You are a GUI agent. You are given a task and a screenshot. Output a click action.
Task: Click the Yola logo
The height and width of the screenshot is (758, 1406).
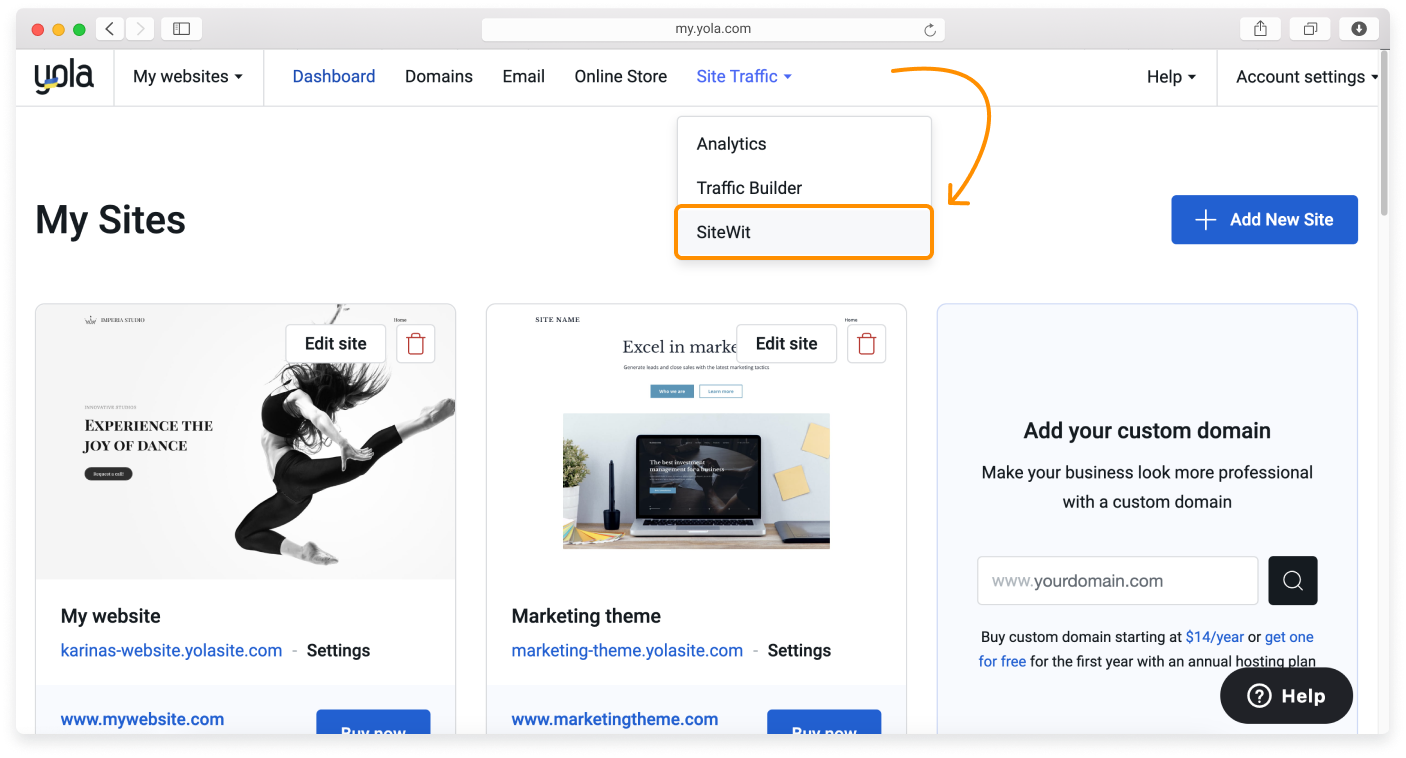pyautogui.click(x=63, y=75)
